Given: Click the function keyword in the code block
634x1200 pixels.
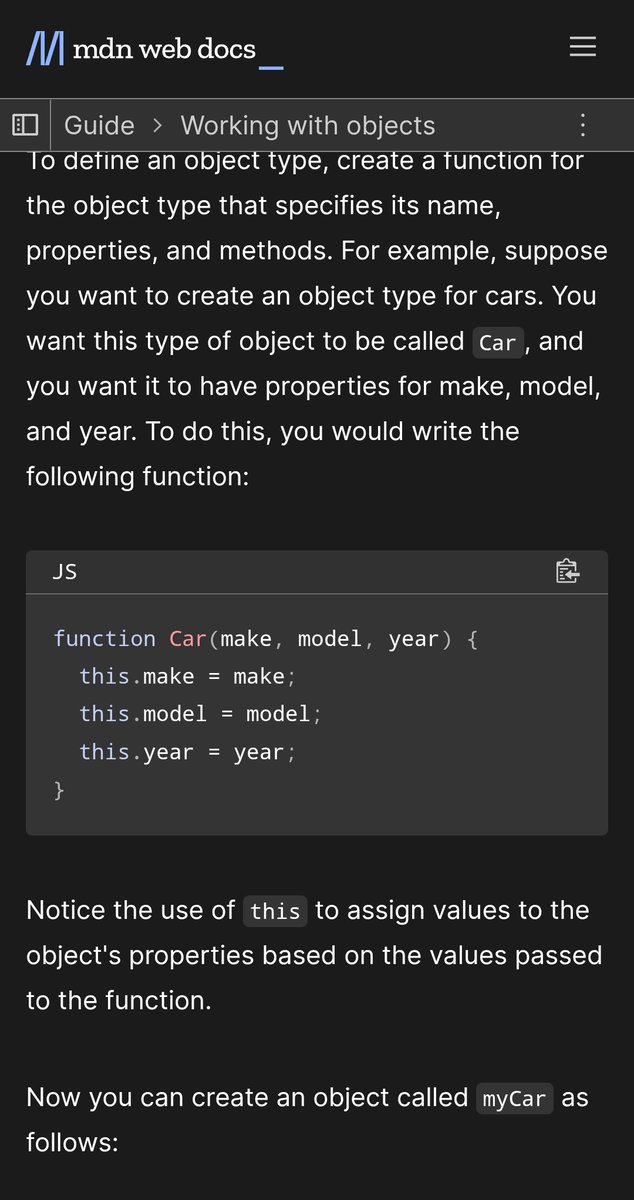Looking at the screenshot, I should tap(104, 639).
